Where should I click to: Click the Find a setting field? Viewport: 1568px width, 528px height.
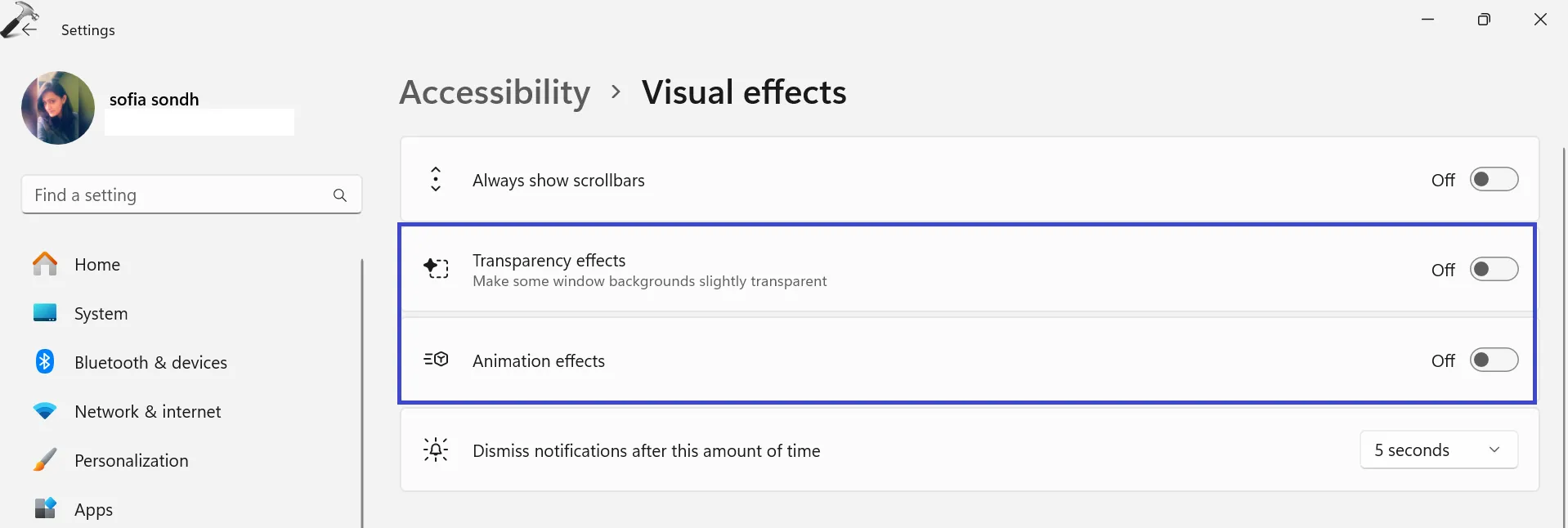click(x=176, y=195)
